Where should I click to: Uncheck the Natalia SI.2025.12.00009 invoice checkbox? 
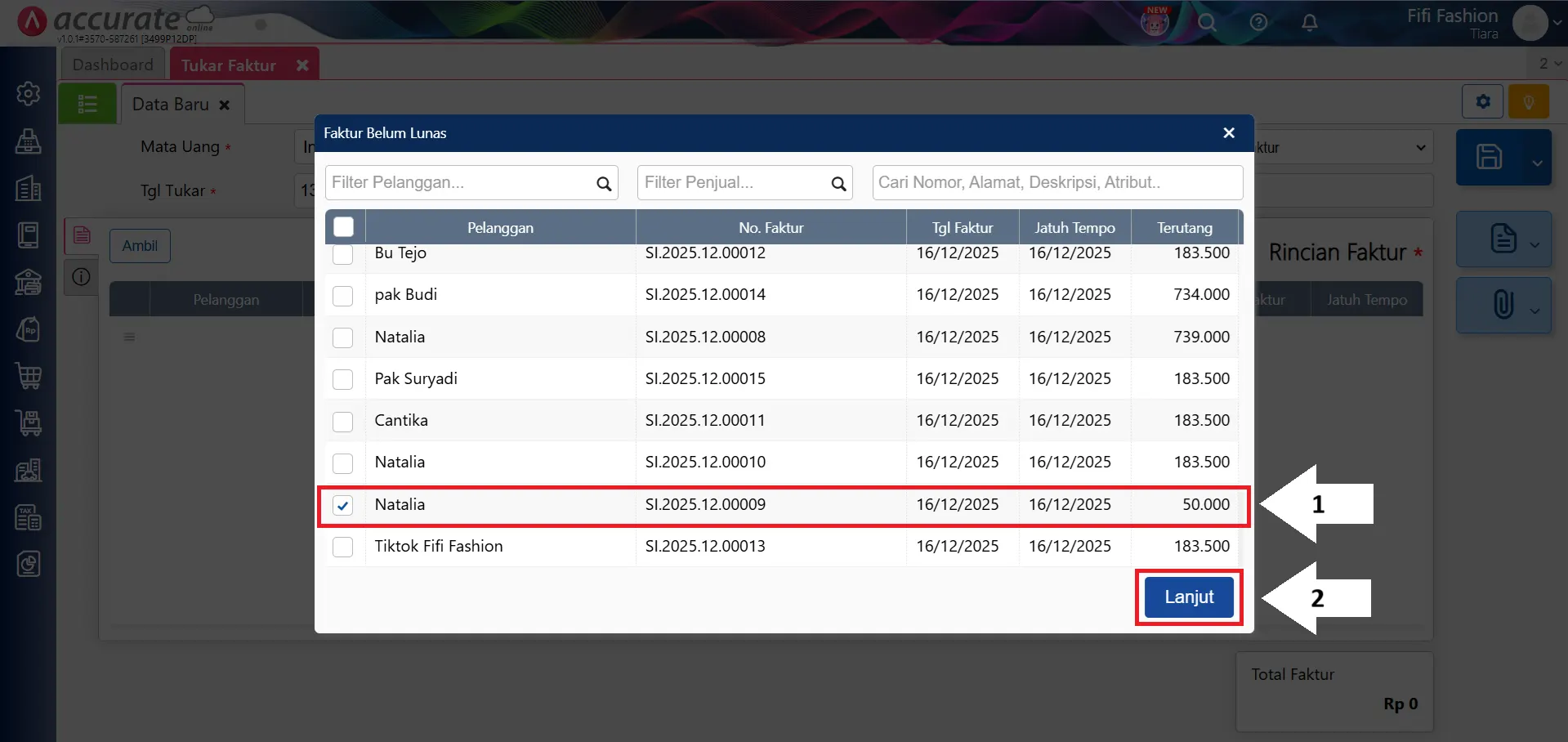[343, 506]
